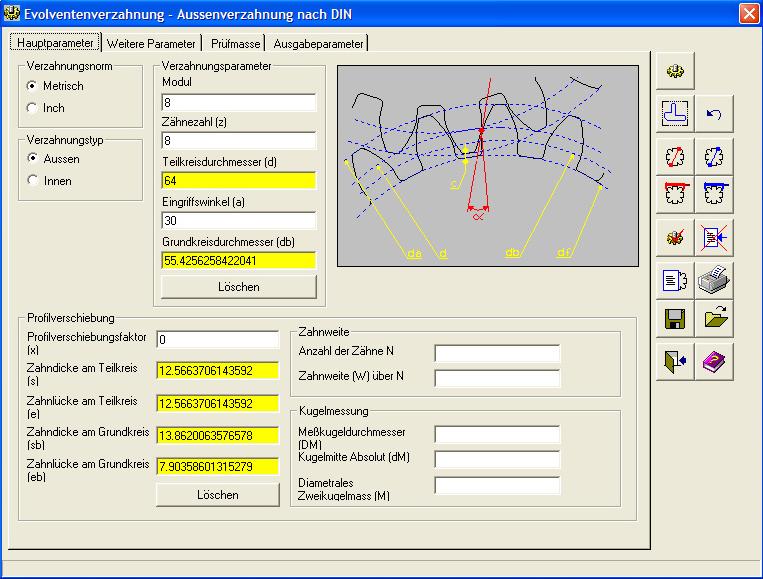
Task: Select the Aussen gear type option
Action: tap(32, 159)
